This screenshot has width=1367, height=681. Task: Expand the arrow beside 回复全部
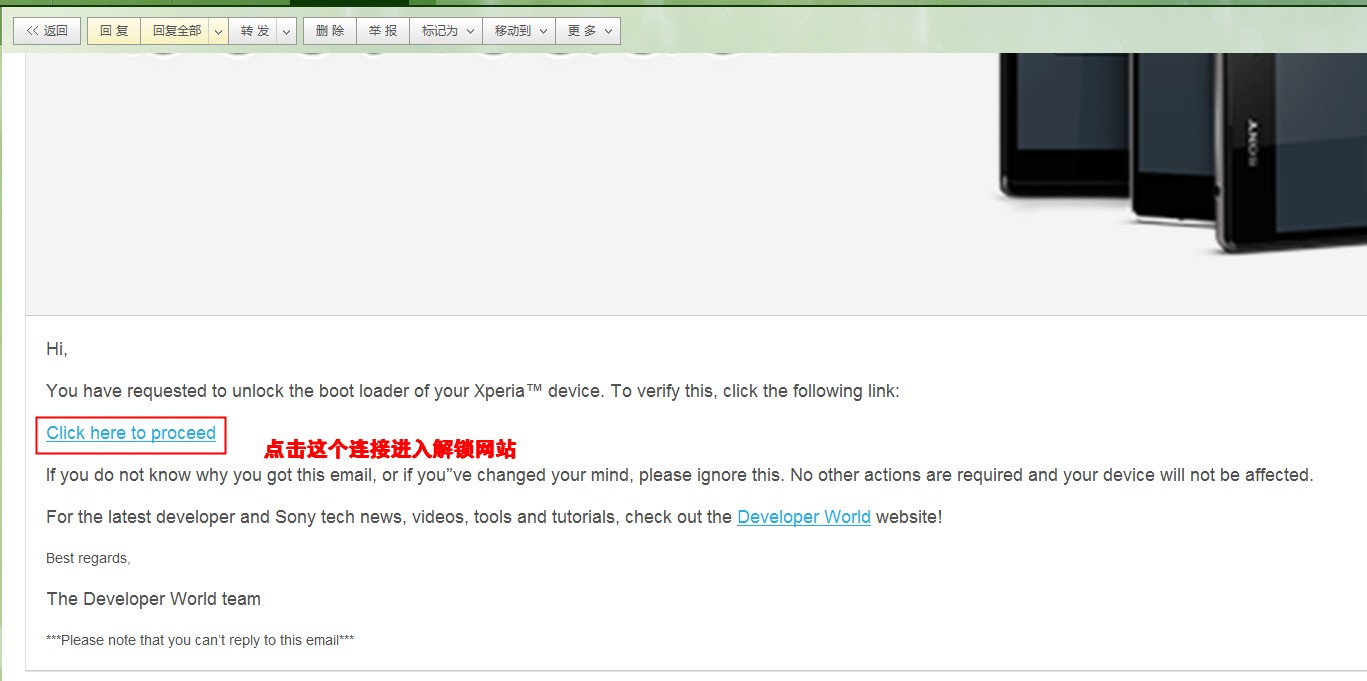point(219,31)
